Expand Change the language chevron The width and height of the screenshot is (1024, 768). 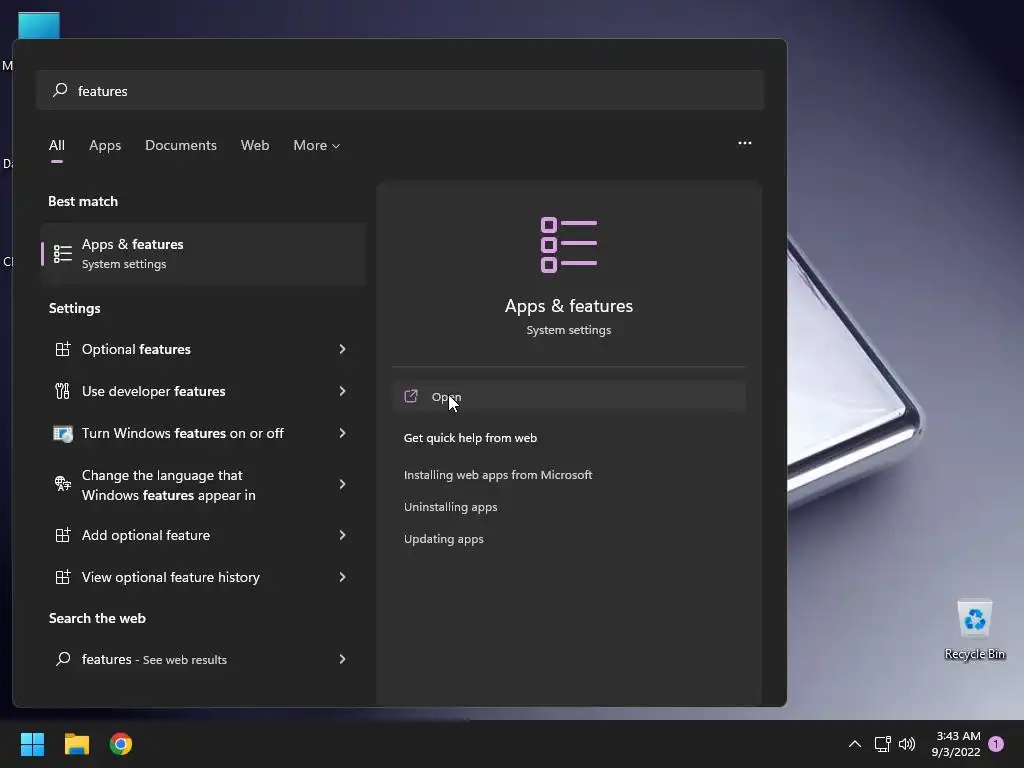pos(342,484)
